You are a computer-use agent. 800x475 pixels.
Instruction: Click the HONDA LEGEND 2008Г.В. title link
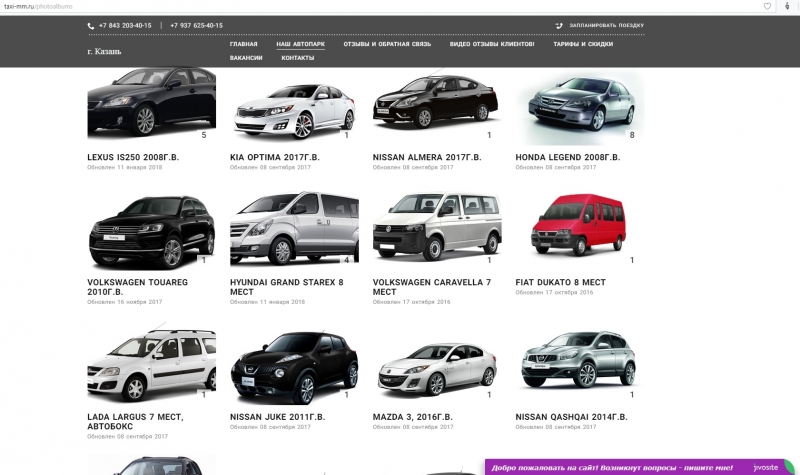click(x=568, y=157)
